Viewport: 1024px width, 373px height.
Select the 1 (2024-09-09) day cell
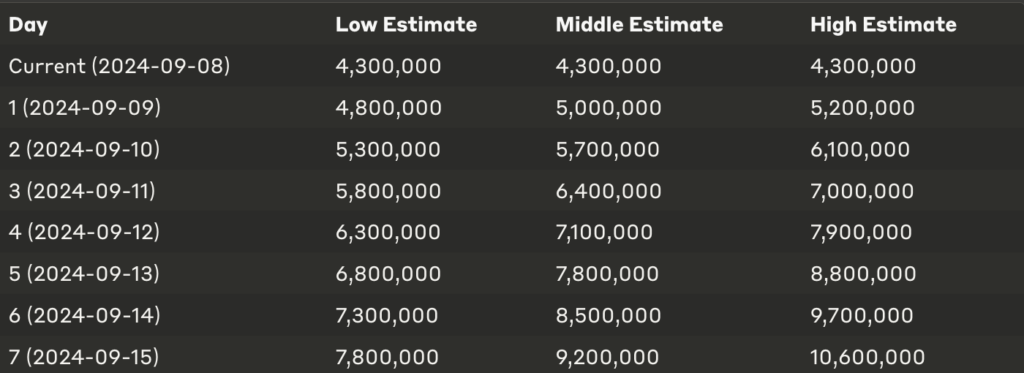(85, 108)
